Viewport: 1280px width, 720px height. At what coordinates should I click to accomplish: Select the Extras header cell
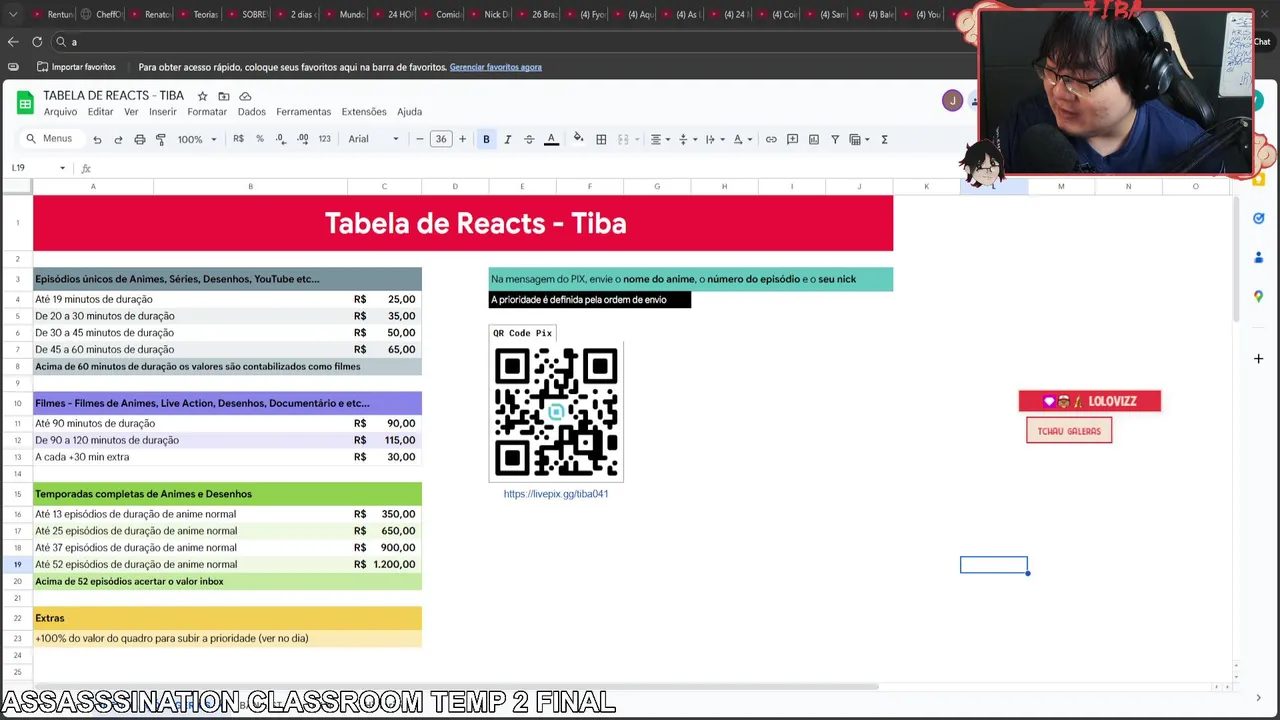(227, 618)
